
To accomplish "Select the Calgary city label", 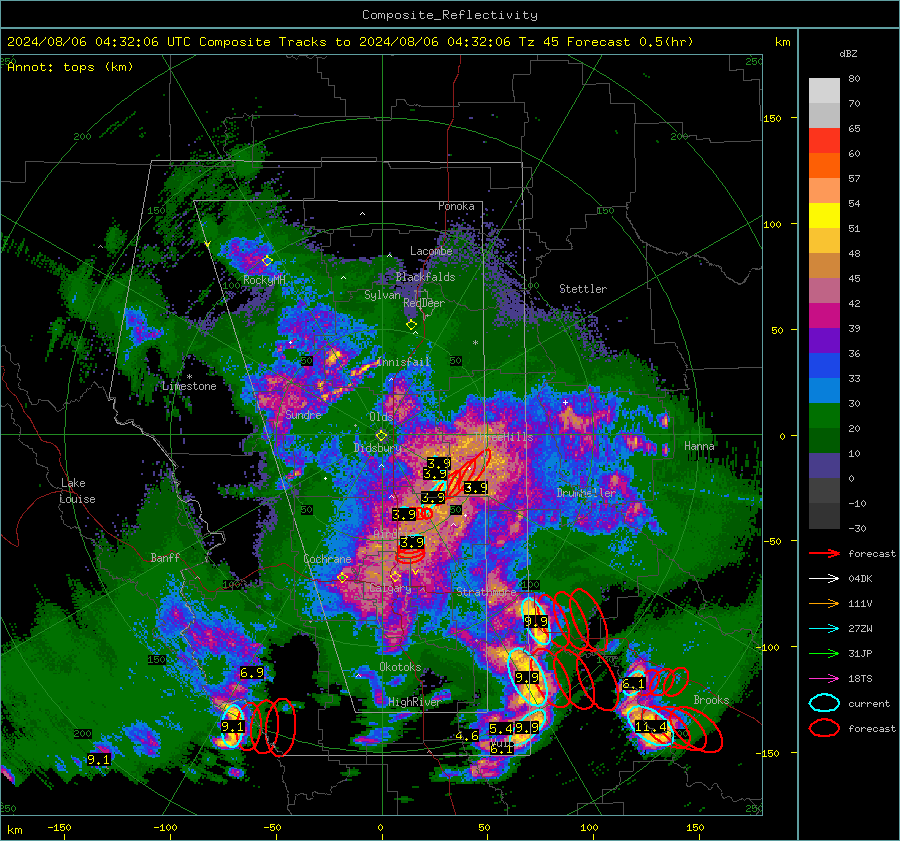I will [390, 588].
